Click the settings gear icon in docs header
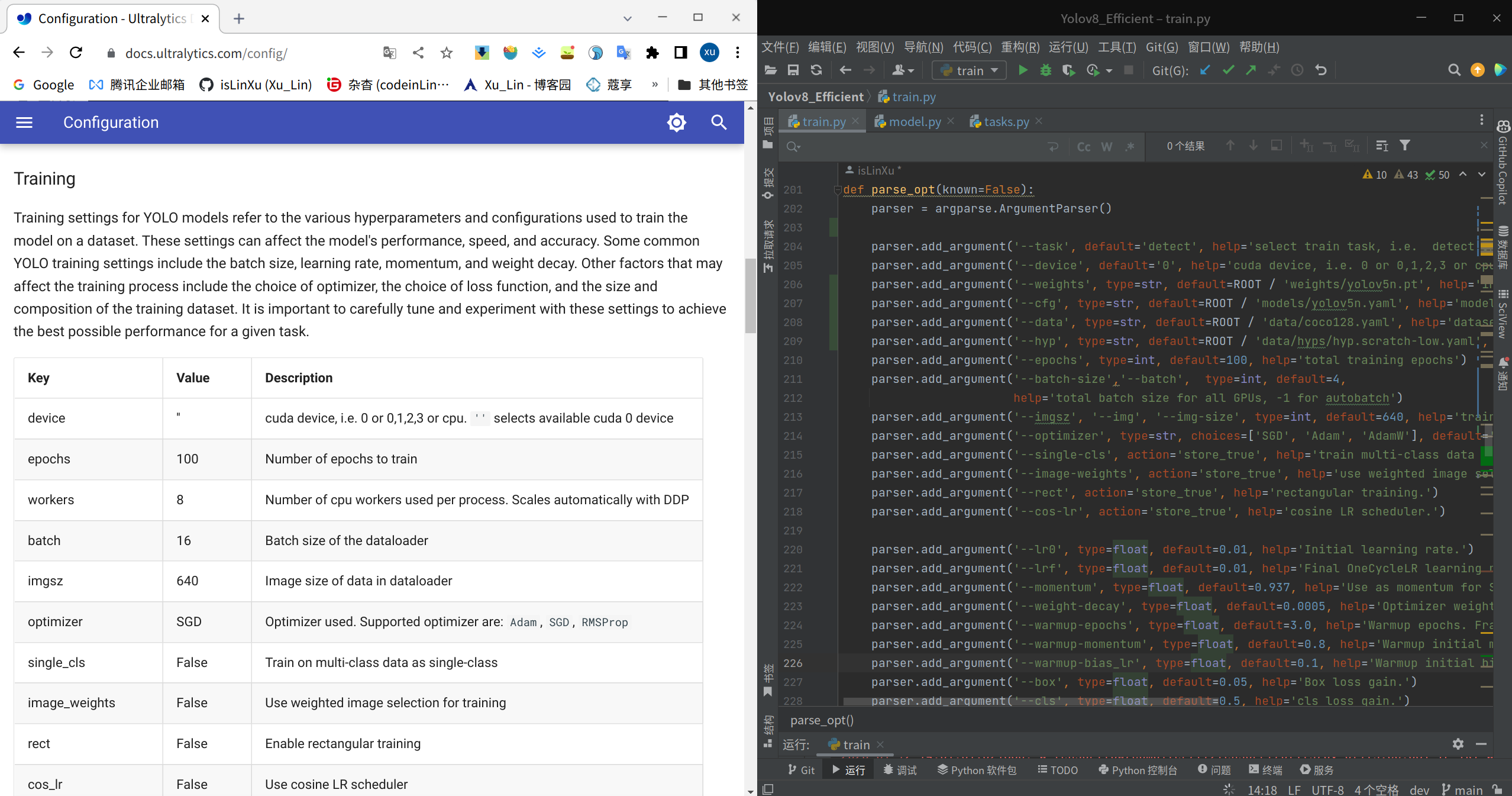Image resolution: width=1512 pixels, height=796 pixels. click(676, 122)
